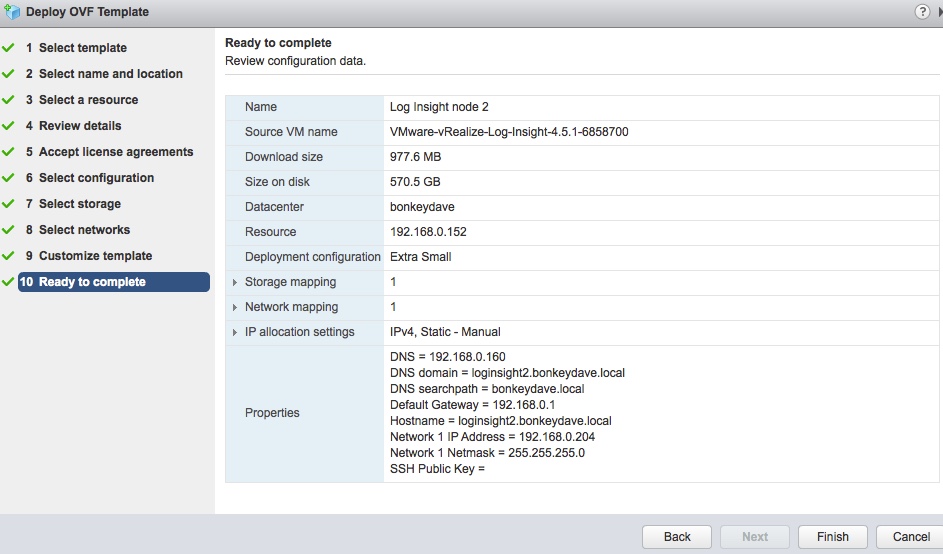This screenshot has width=943, height=554.
Task: Click the download size value 977.6 MB
Action: coord(416,157)
